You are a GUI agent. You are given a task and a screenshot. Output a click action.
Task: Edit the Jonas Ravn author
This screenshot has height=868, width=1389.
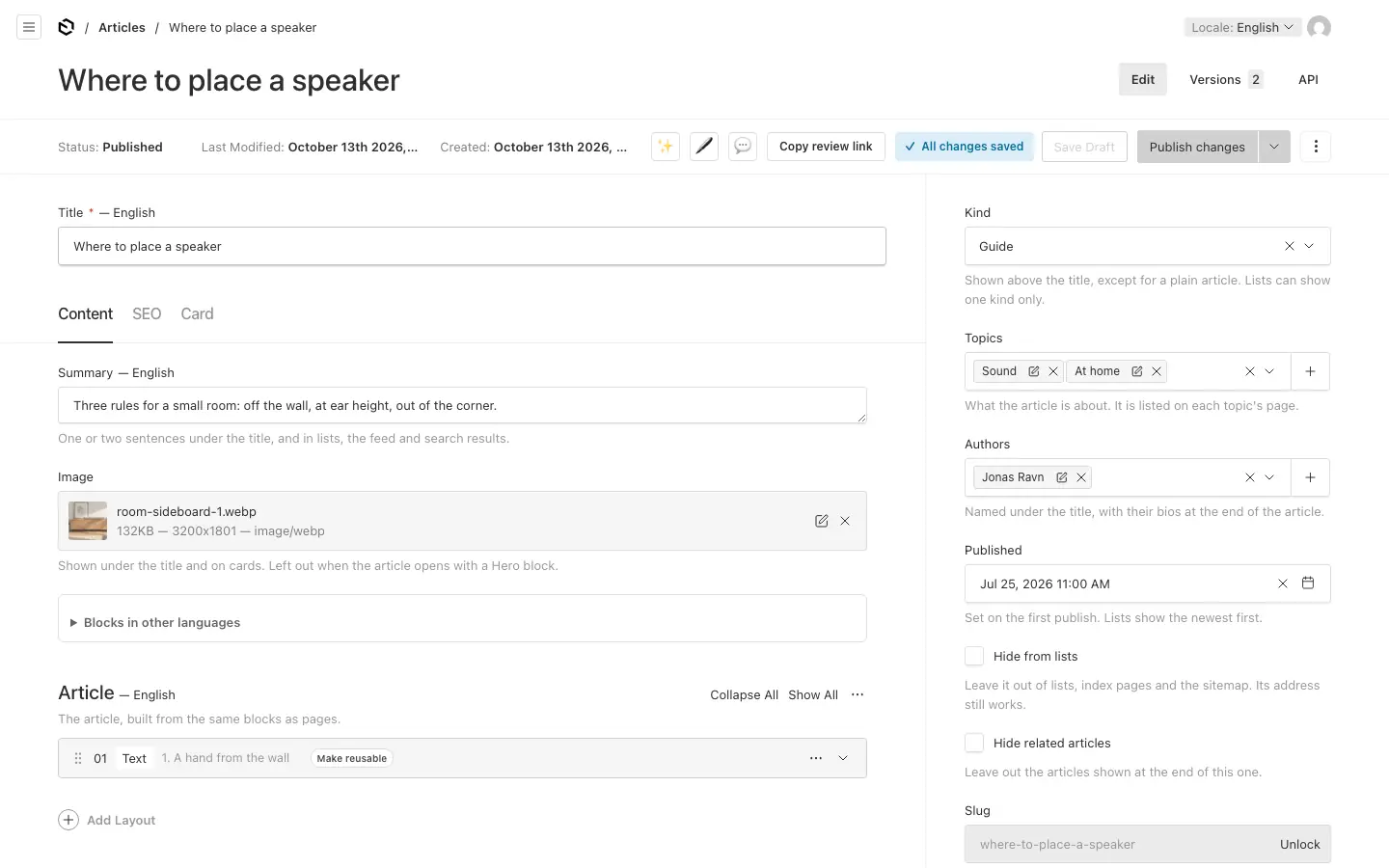1062,477
